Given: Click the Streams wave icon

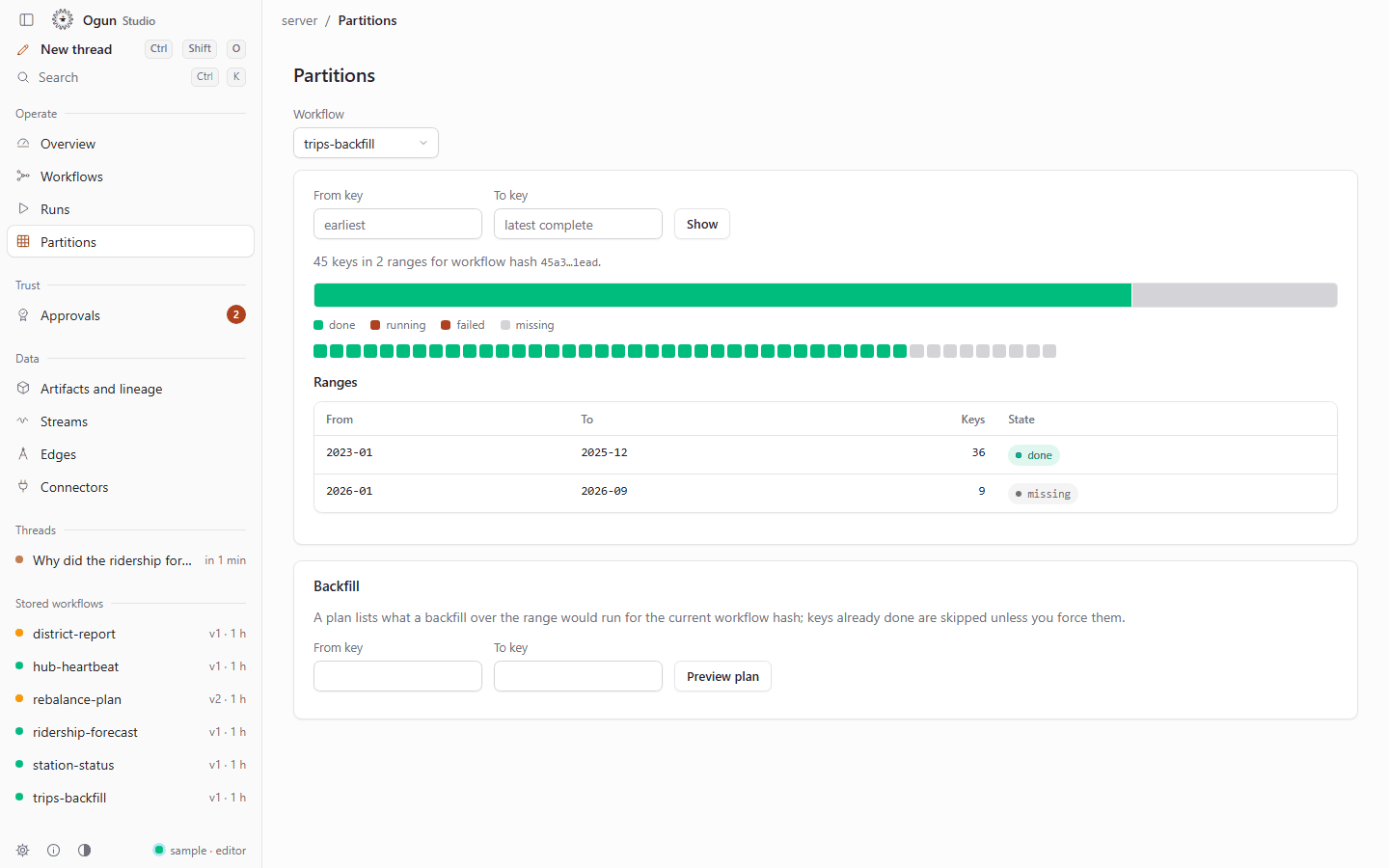Looking at the screenshot, I should [23, 421].
